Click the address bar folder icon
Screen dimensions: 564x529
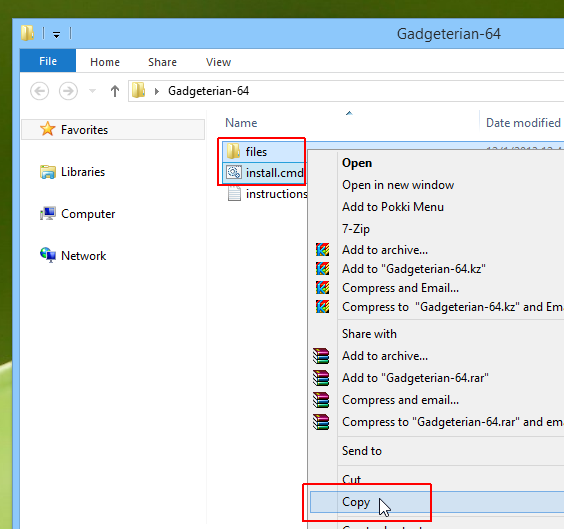pos(138,90)
